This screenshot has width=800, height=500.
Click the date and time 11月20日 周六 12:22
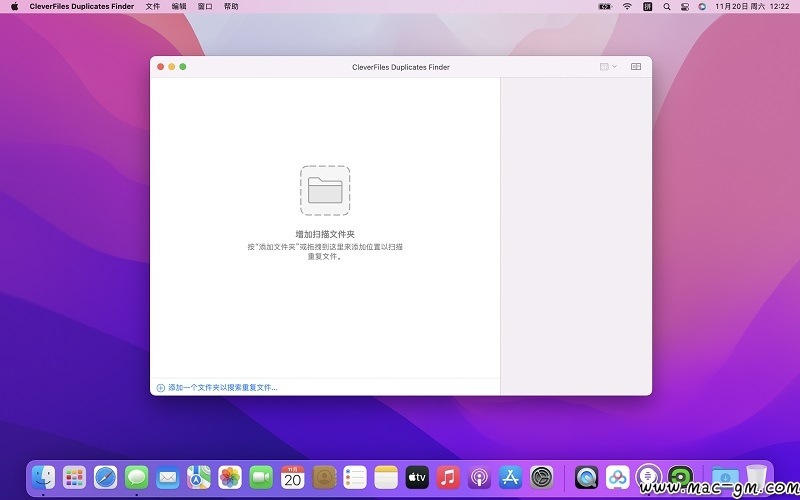pos(752,7)
